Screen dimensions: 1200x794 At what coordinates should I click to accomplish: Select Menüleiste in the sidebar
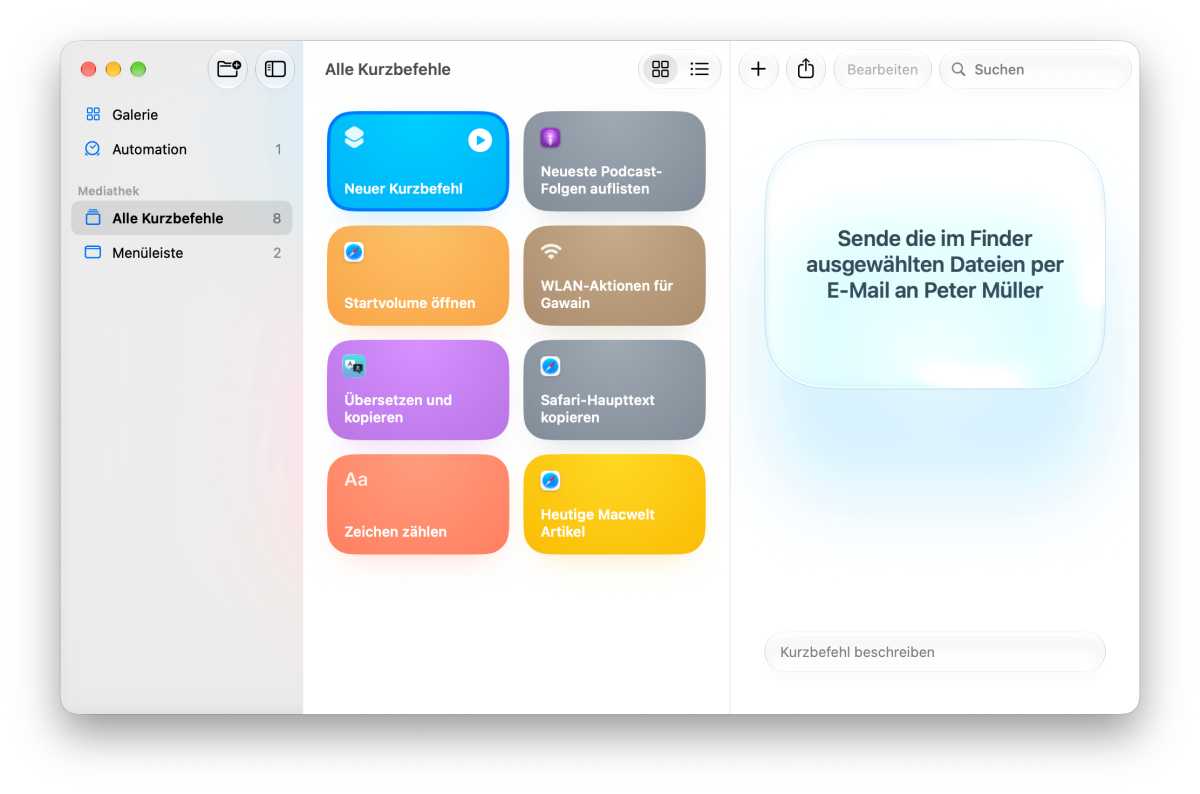[181, 253]
